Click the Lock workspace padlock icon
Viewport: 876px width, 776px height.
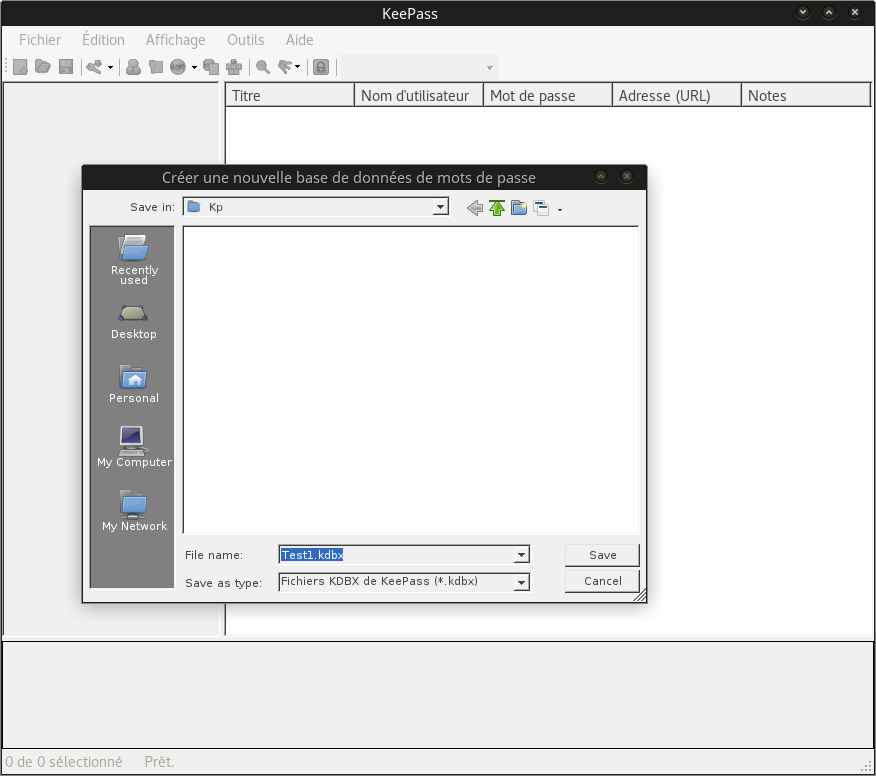tap(321, 67)
